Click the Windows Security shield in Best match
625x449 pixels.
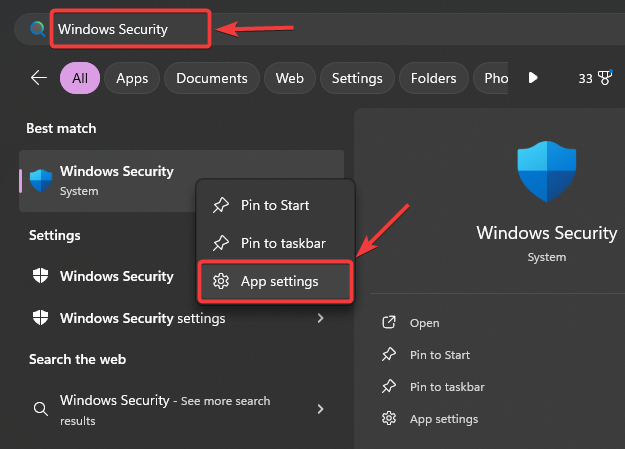(41, 181)
